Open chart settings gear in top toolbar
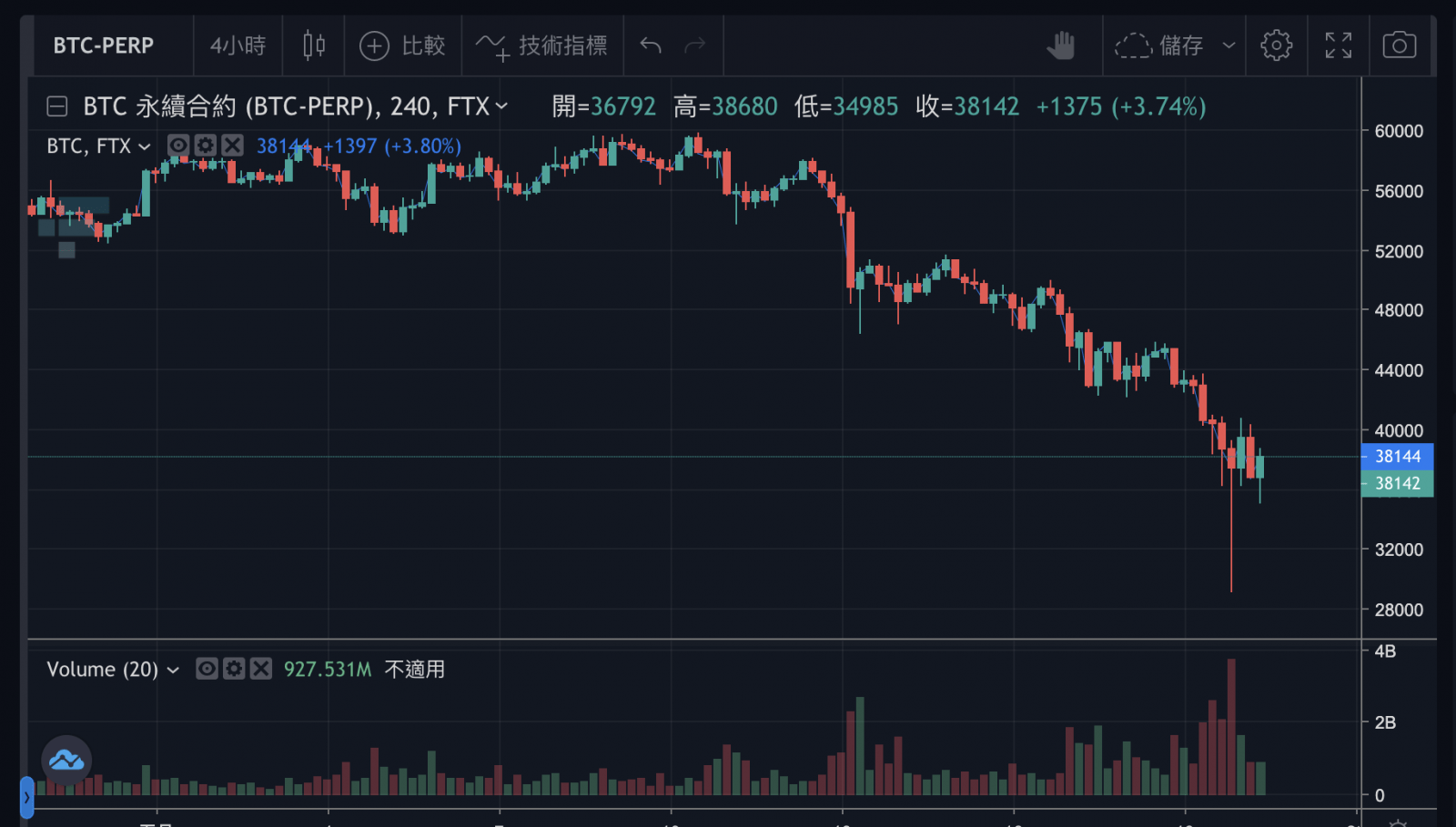The height and width of the screenshot is (827, 1456). click(x=1276, y=45)
